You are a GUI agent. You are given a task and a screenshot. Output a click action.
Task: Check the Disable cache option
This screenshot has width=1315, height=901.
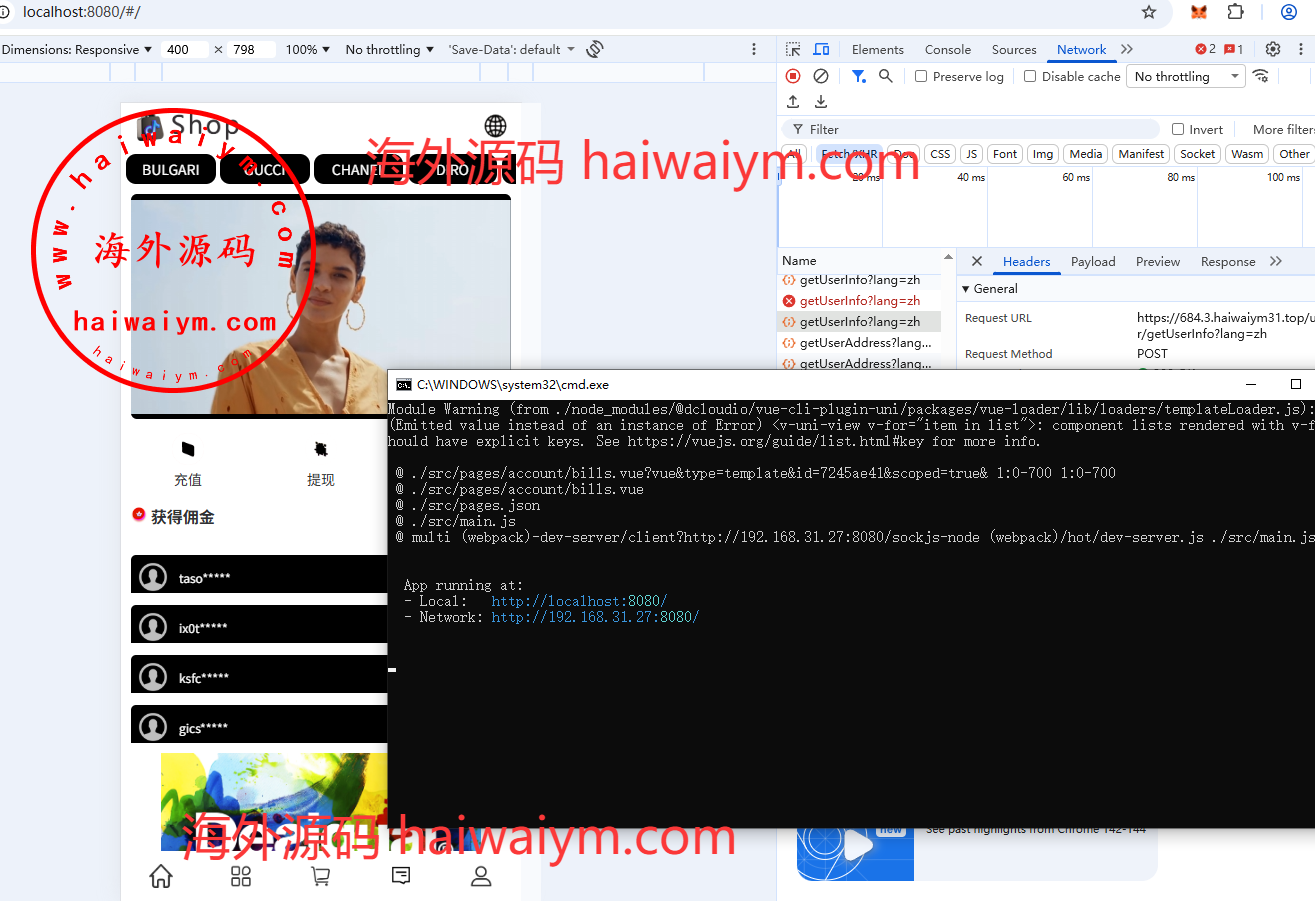(1030, 77)
